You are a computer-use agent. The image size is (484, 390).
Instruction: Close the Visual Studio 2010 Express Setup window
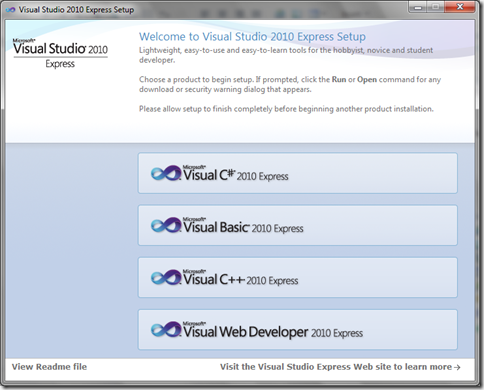tap(460, 7)
